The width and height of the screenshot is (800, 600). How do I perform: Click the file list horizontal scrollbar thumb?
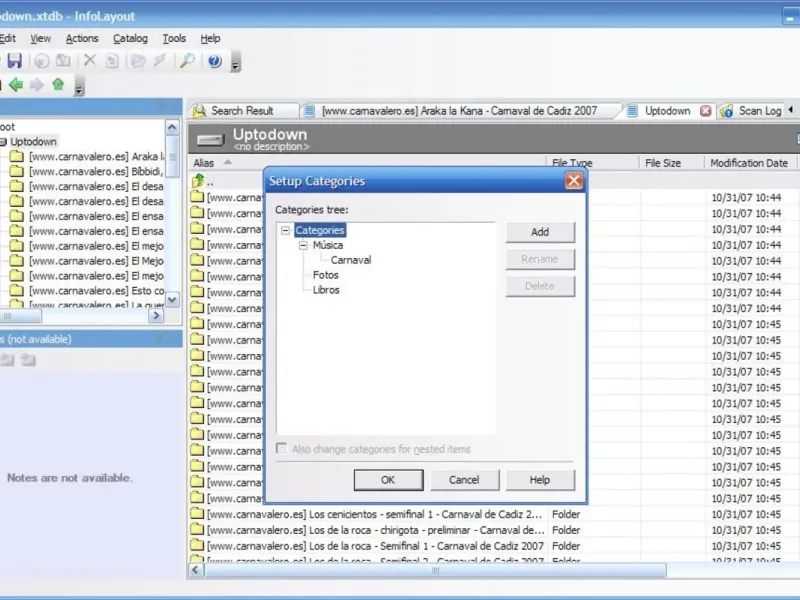[435, 570]
